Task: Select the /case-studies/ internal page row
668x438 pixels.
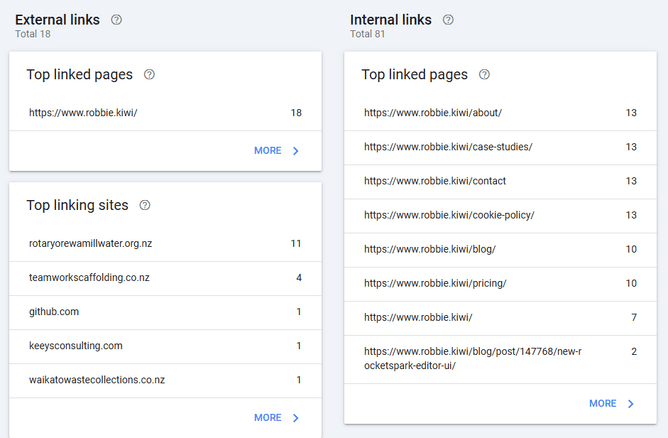Action: coord(500,147)
